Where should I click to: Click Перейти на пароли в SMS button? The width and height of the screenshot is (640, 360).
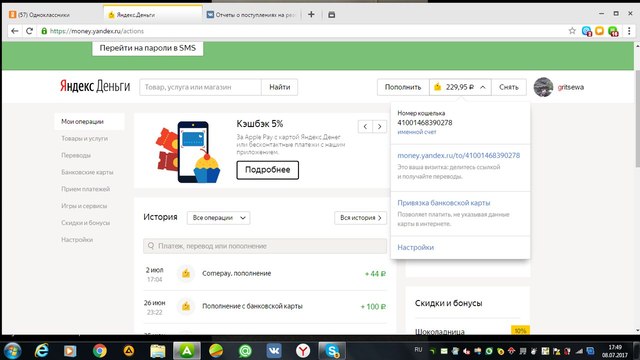[x=147, y=48]
